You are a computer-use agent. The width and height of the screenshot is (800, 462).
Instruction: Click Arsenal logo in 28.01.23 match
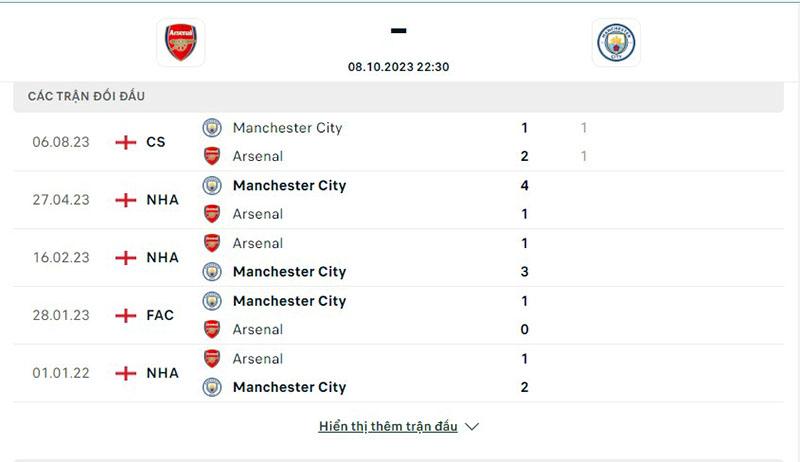point(212,329)
